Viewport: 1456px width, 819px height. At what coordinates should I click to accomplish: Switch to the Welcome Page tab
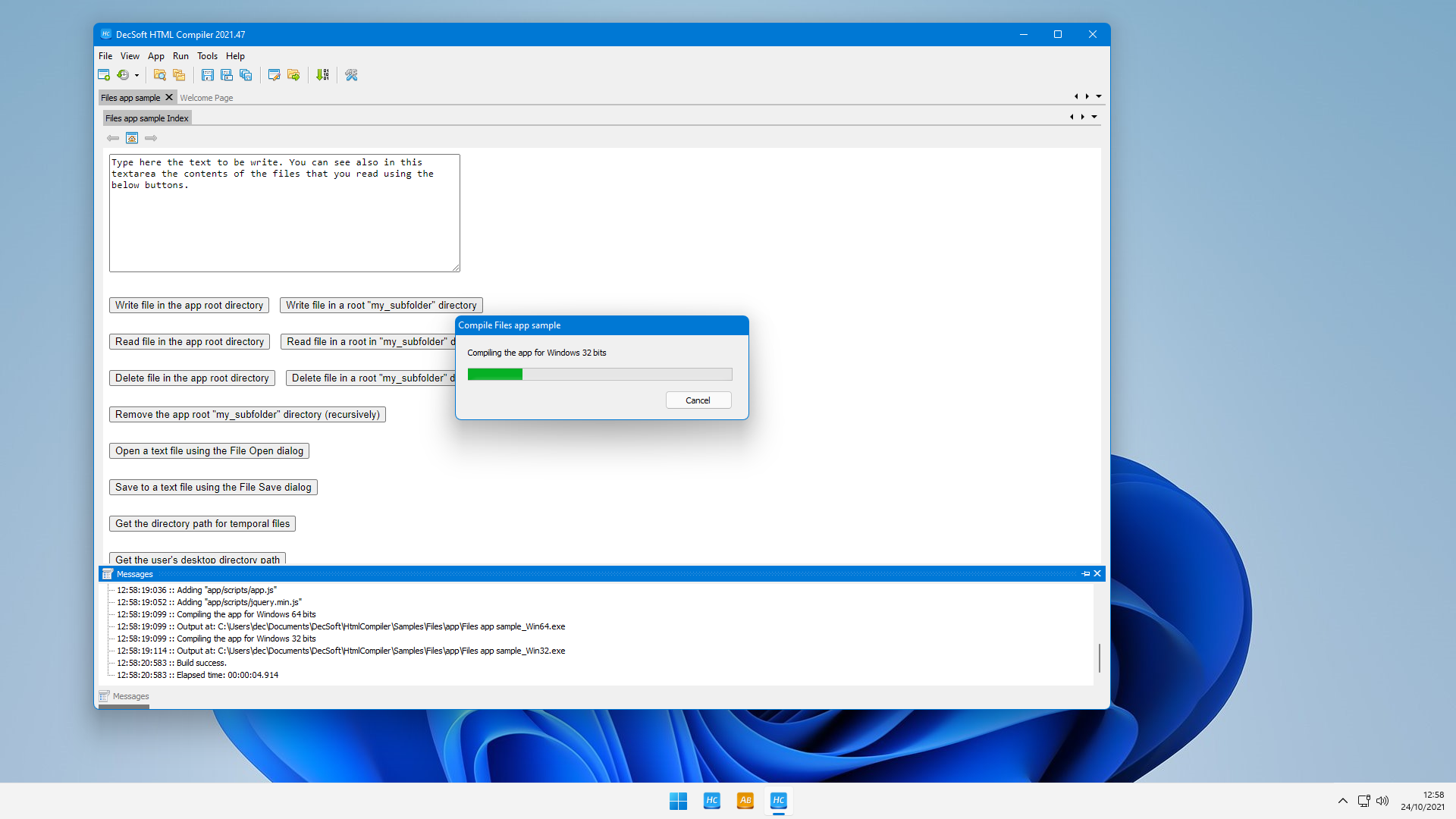[206, 97]
